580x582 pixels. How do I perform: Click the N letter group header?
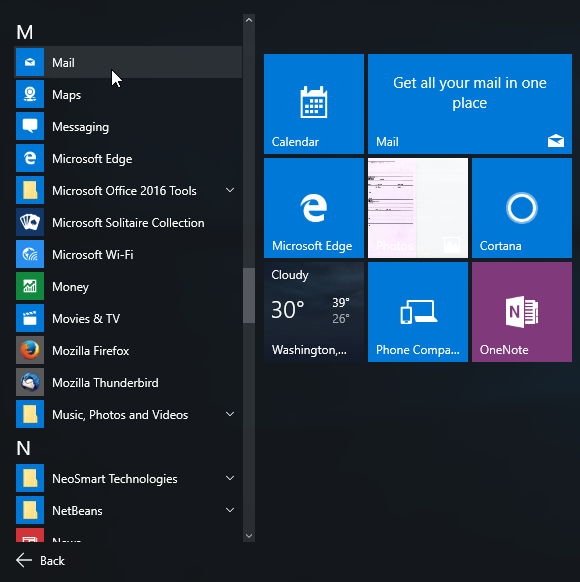pyautogui.click(x=23, y=448)
